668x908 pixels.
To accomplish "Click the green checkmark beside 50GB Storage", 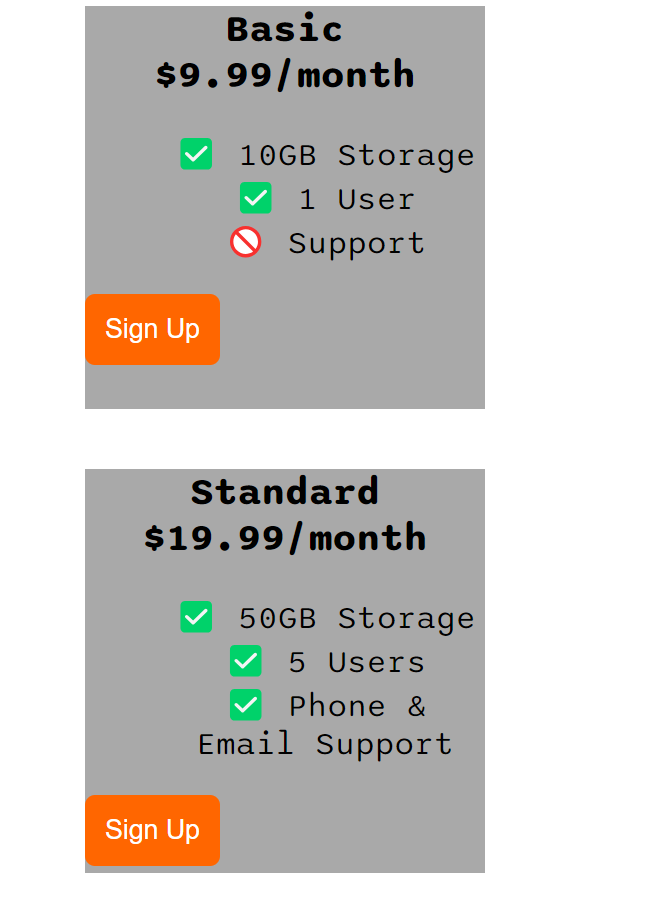I will pos(196,617).
